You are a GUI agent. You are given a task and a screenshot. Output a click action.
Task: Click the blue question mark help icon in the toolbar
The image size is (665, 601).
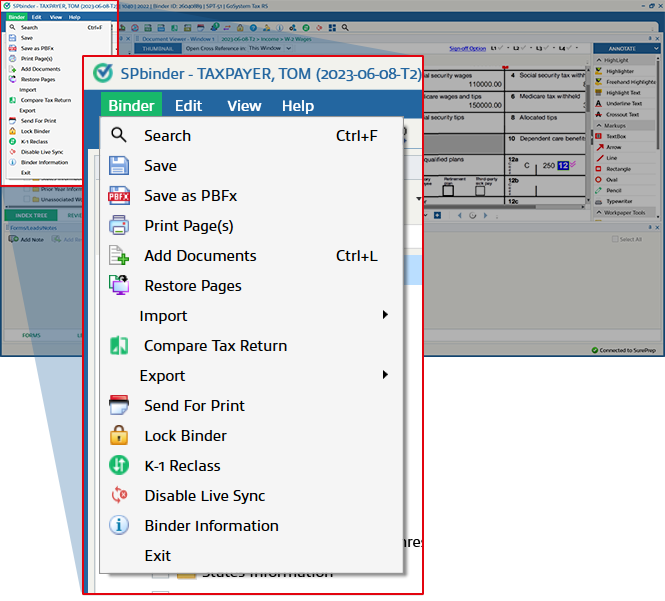coord(253,28)
